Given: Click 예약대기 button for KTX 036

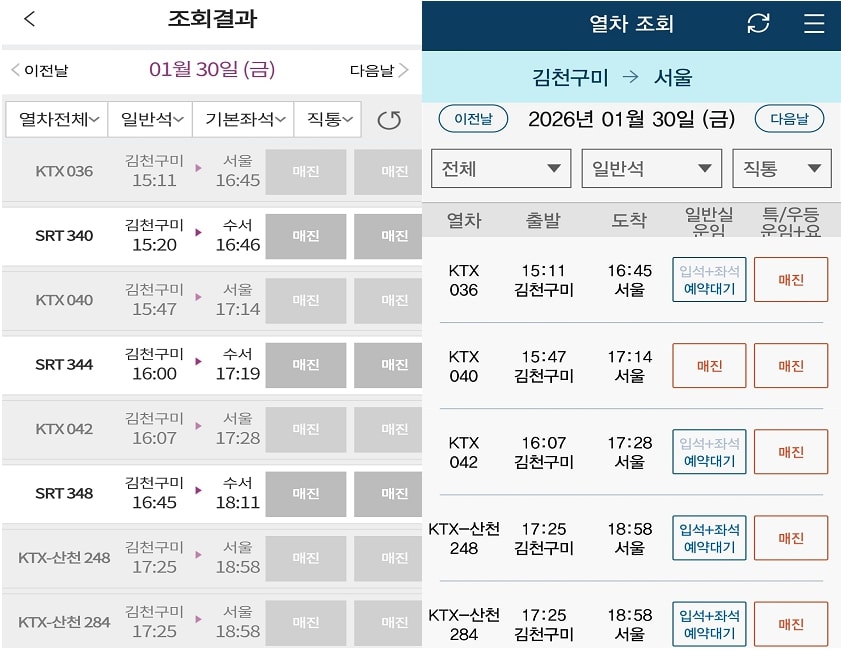Looking at the screenshot, I should tap(709, 279).
